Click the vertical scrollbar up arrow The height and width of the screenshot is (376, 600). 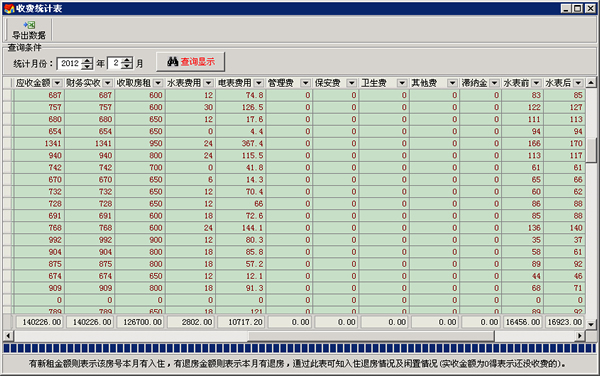point(591,83)
